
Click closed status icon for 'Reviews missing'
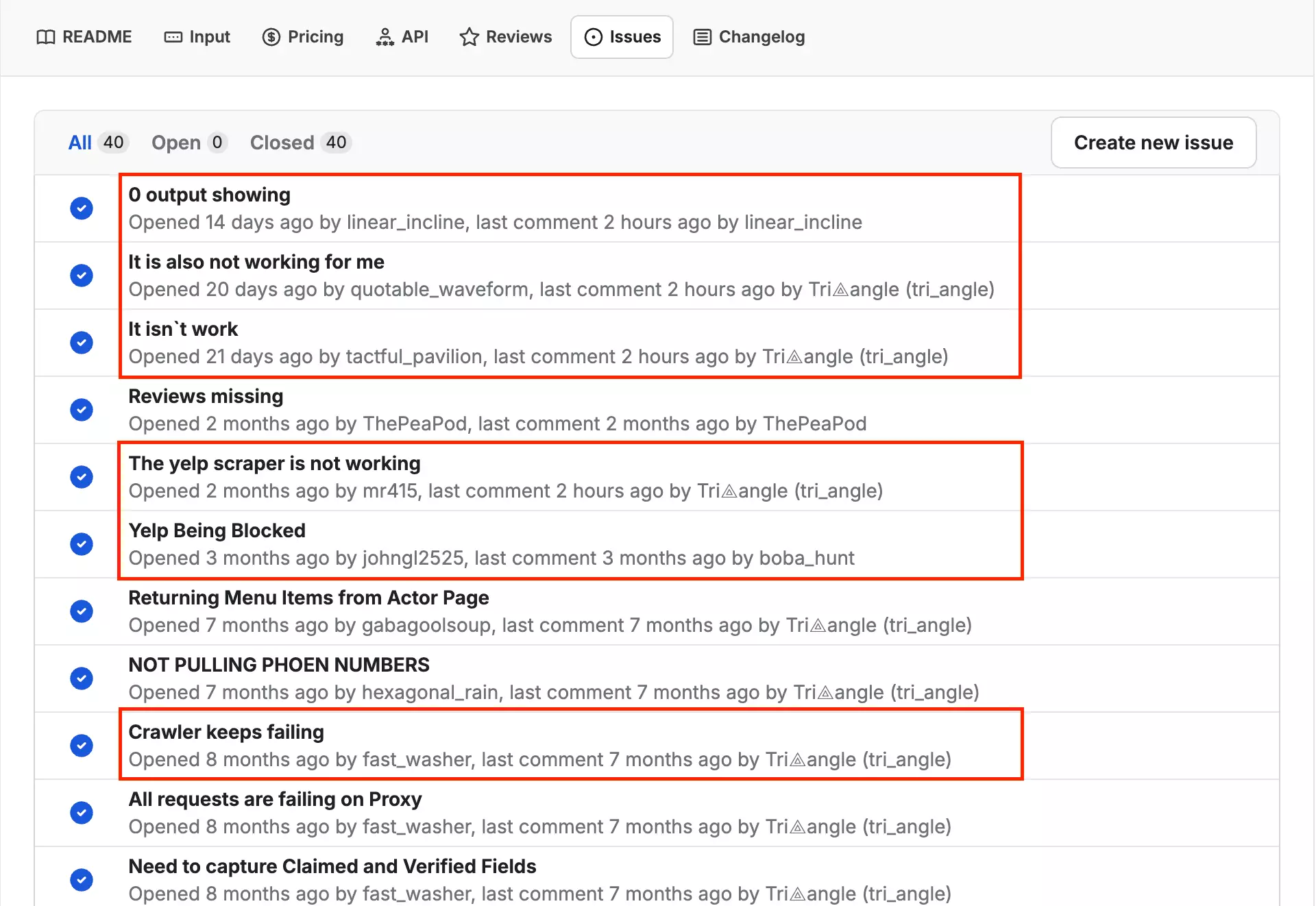82,410
